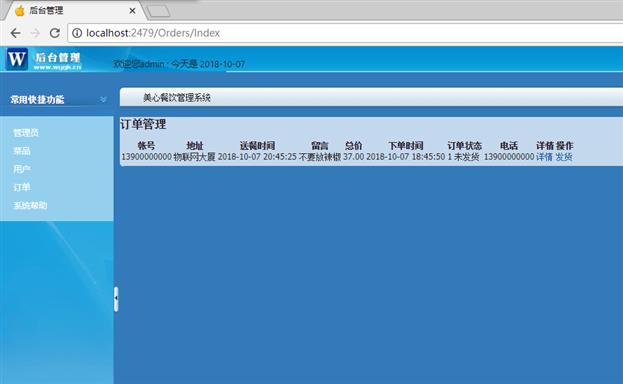
Task: Collapse the 常用快捷功能 sidebar section
Action: click(x=103, y=99)
